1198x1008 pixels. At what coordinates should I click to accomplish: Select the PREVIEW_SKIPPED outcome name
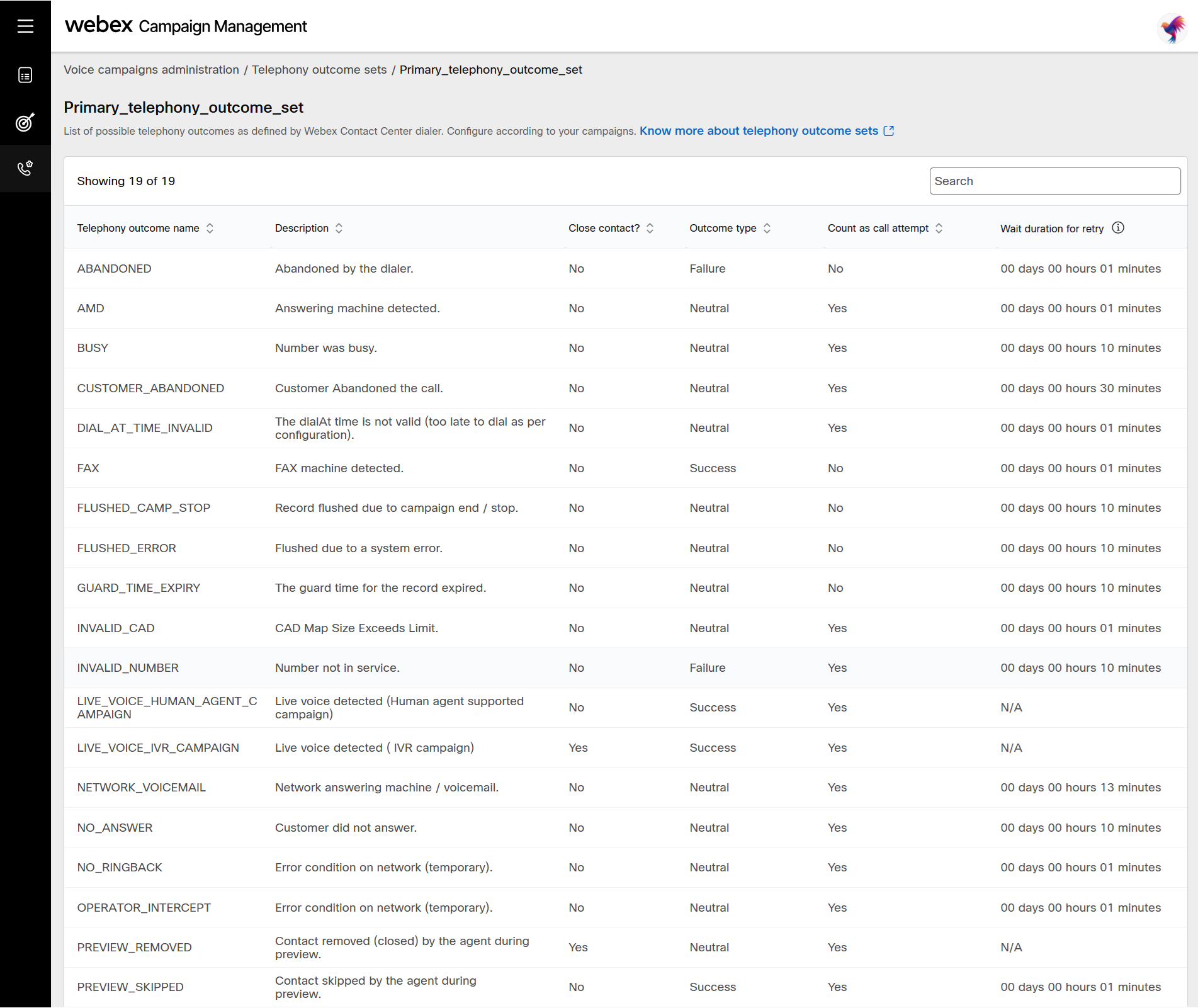[x=130, y=987]
